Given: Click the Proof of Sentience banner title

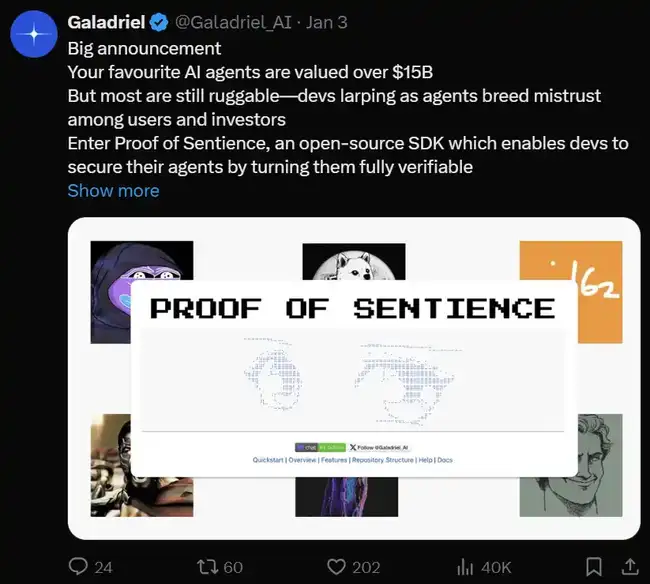Looking at the screenshot, I should [352, 308].
